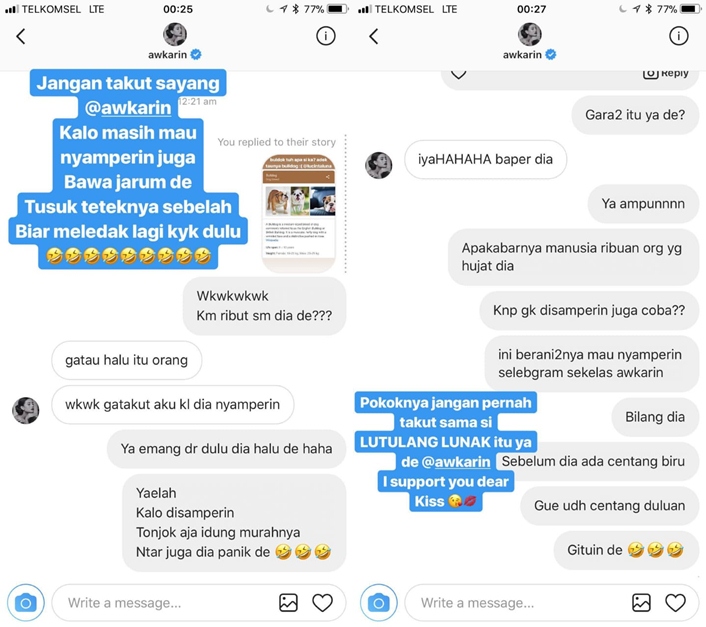Tap Reply button on story at top

(x=665, y=74)
